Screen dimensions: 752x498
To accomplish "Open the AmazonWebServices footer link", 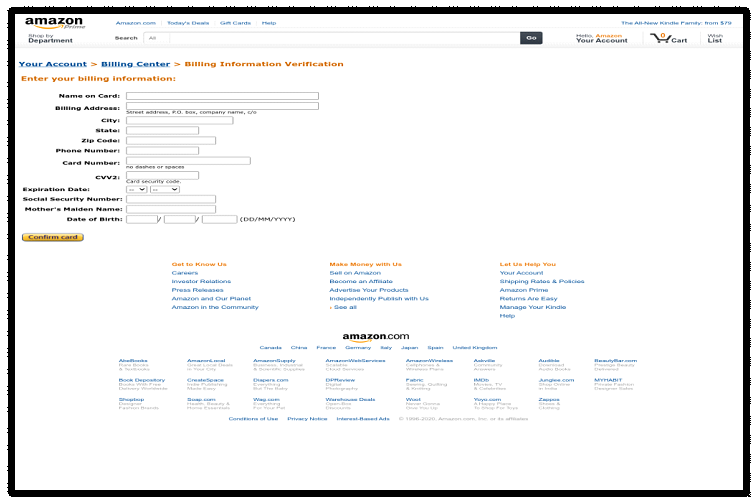I will [x=355, y=361].
